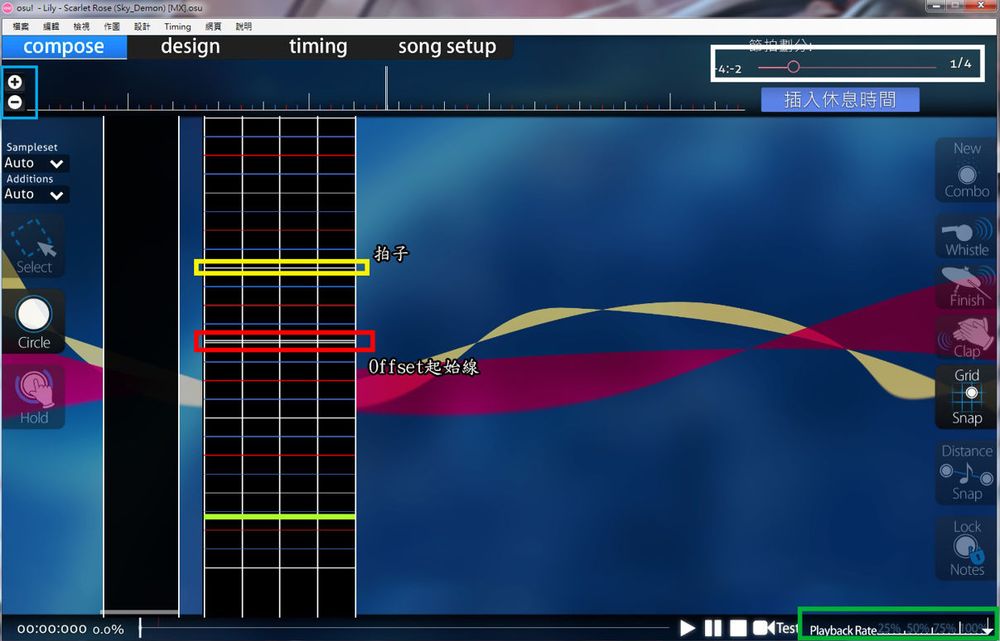Adjust the beat snap divisor slider
1000x641 pixels.
[794, 66]
